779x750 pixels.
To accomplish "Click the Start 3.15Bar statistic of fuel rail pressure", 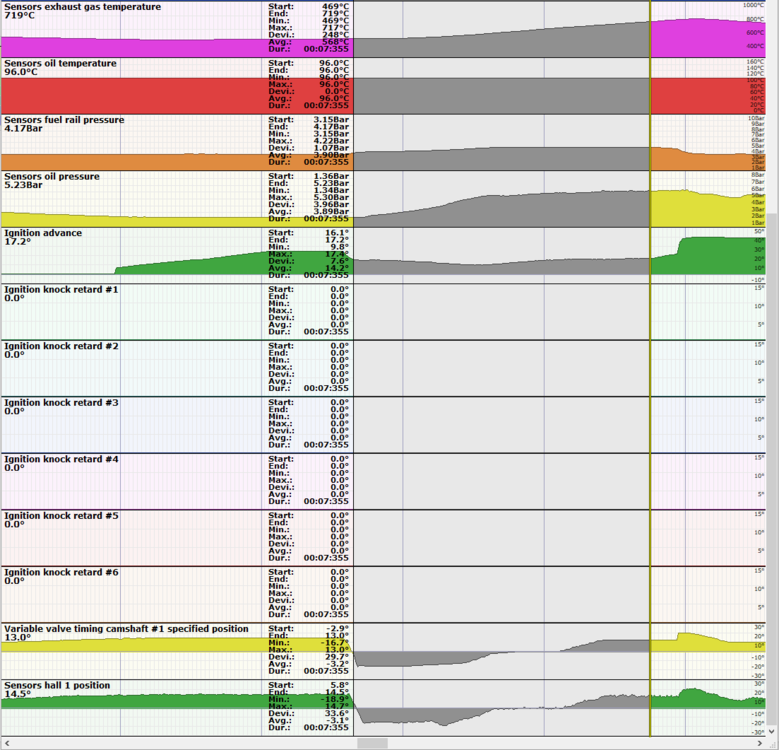I will pos(309,120).
